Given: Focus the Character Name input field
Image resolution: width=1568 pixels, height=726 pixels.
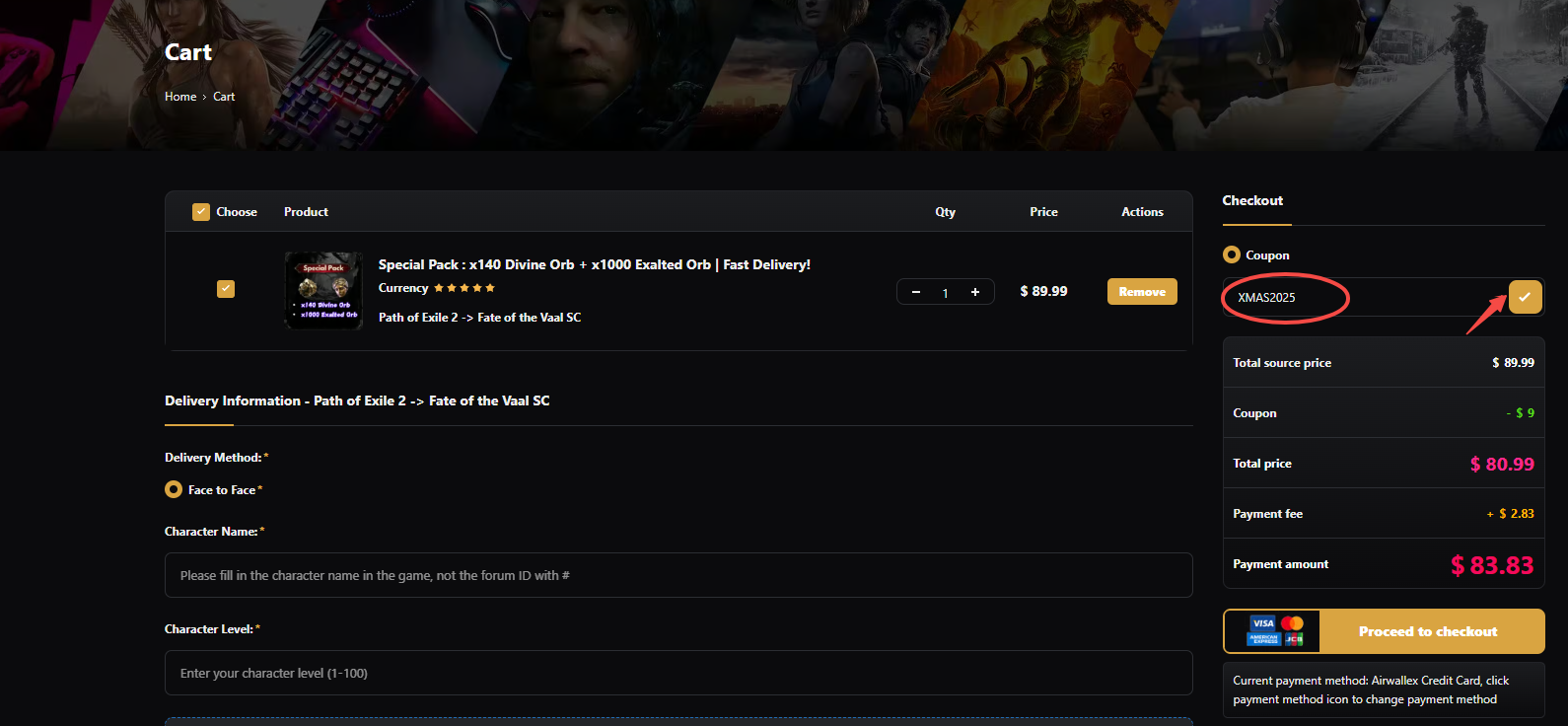Looking at the screenshot, I should click(x=678, y=575).
